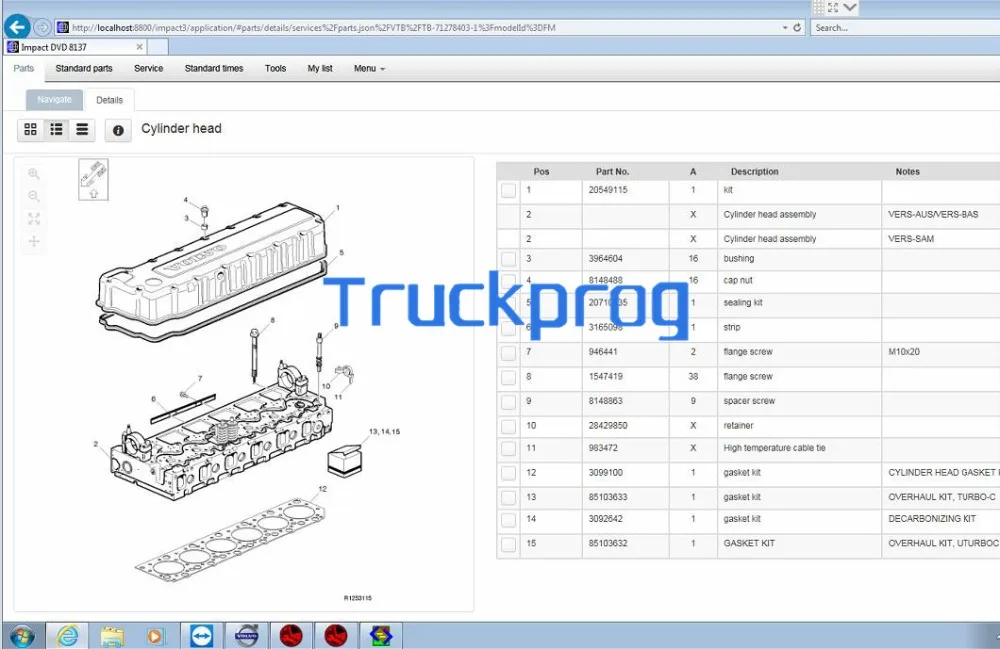1000x649 pixels.
Task: Tick checkbox for flange screw 1547419
Action: (x=508, y=377)
